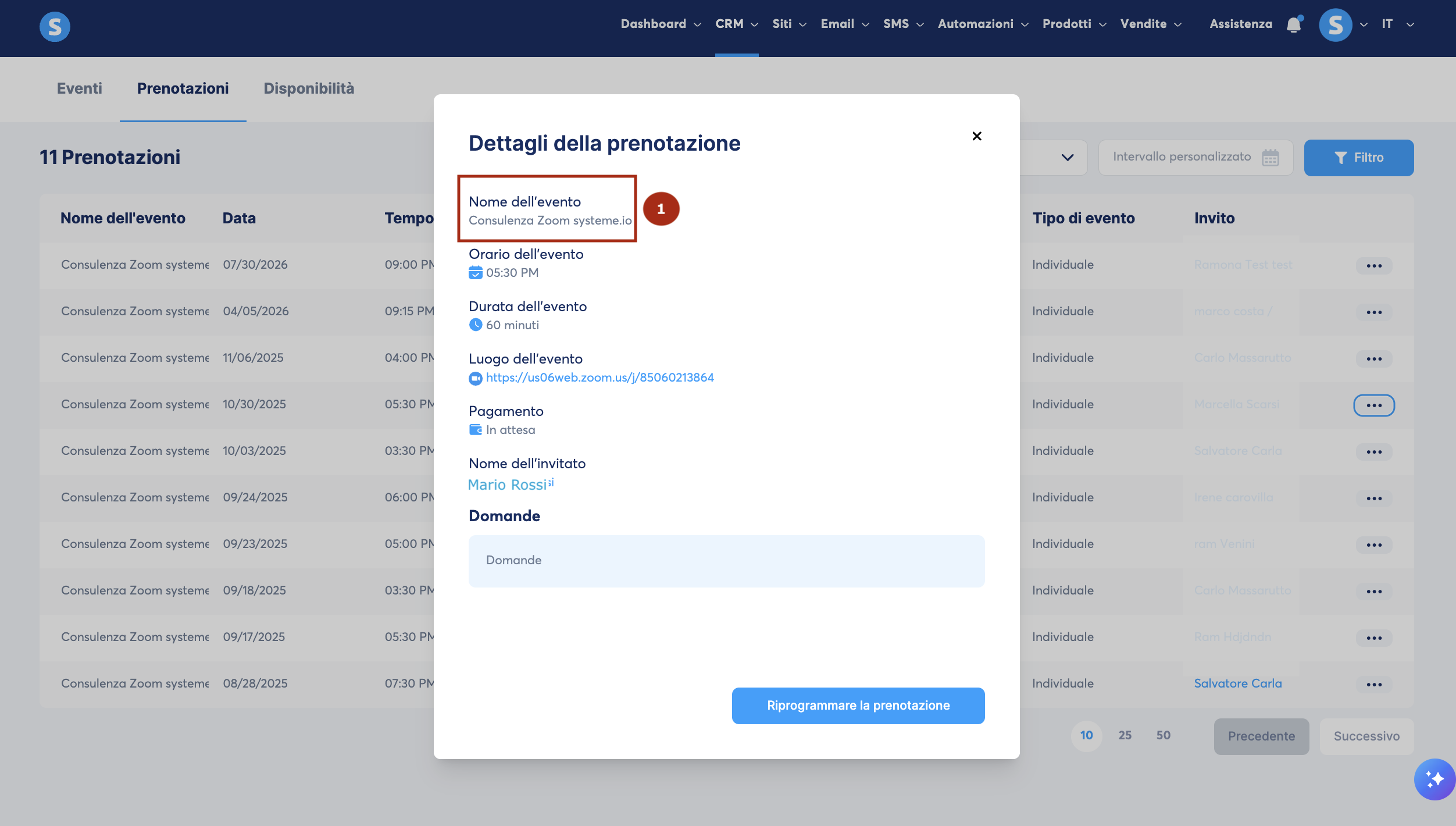This screenshot has width=1456, height=826.
Task: Click the Nome dell'evento column header
Action: pos(123,218)
